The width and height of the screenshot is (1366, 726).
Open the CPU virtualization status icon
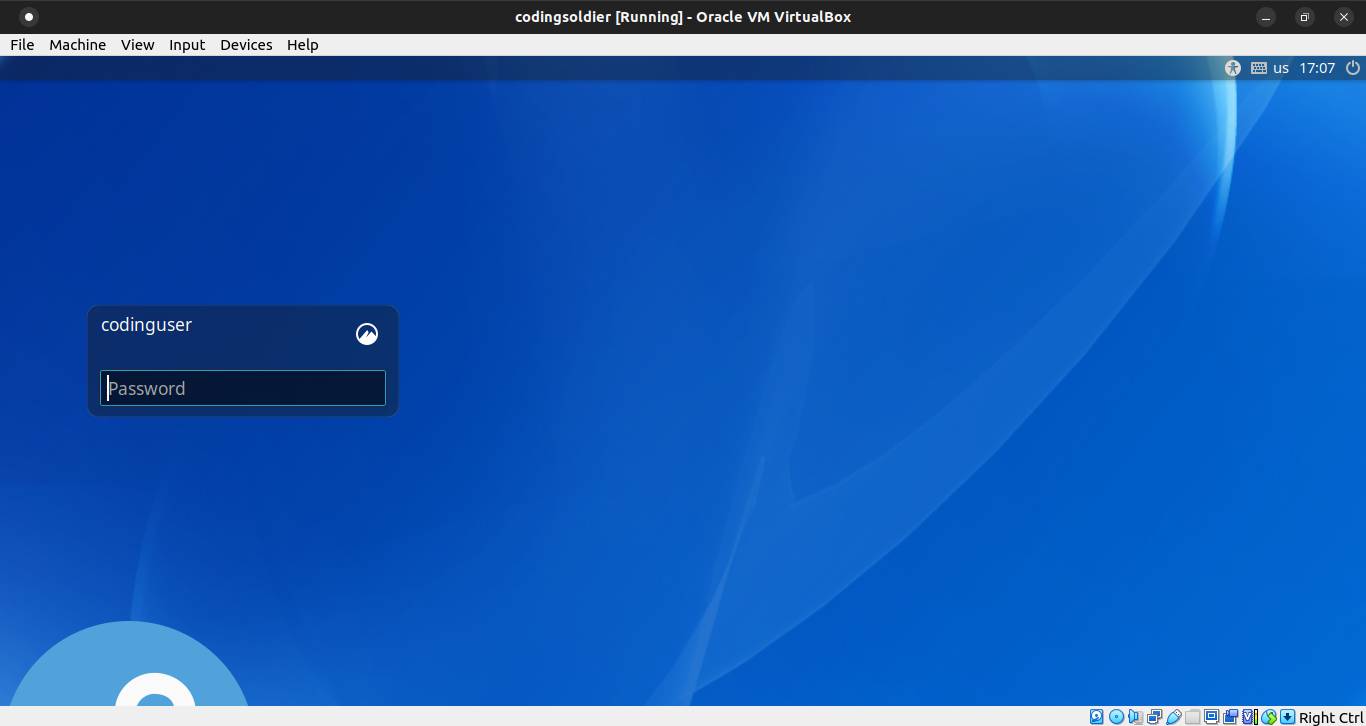(x=1250, y=716)
